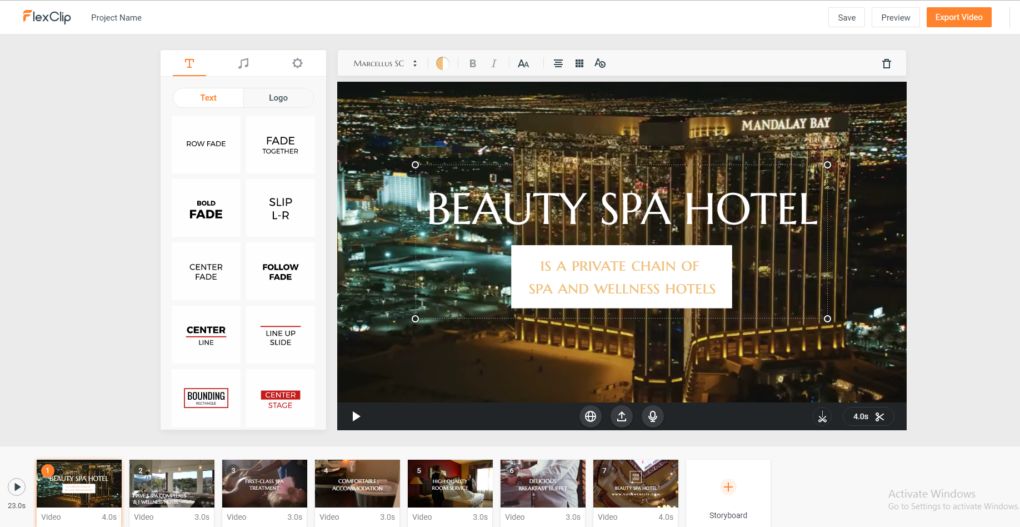Open the text color swatch
This screenshot has width=1020, height=527.
442,63
